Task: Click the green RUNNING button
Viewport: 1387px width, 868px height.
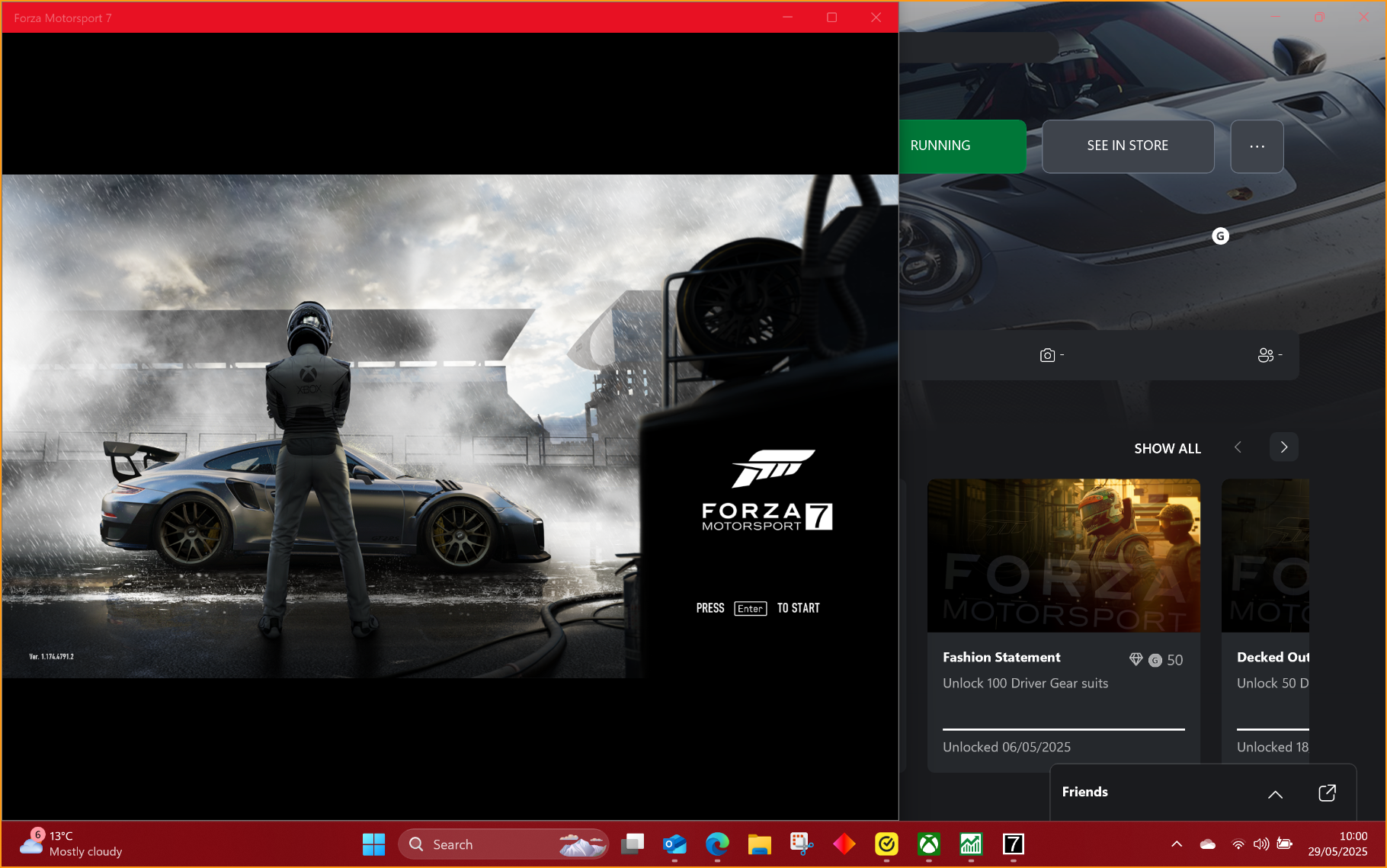Action: [963, 146]
